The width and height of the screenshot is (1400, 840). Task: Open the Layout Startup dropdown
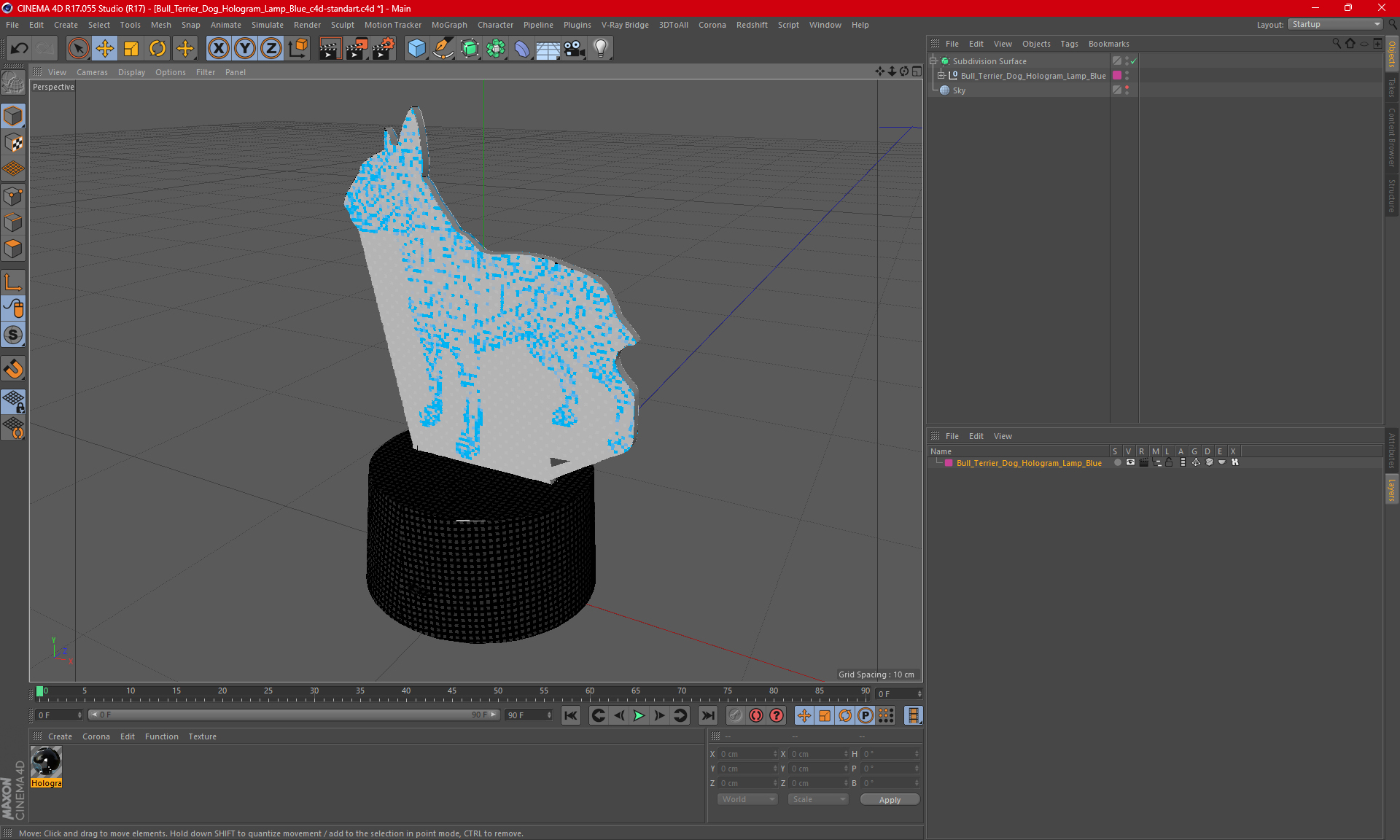[1335, 24]
